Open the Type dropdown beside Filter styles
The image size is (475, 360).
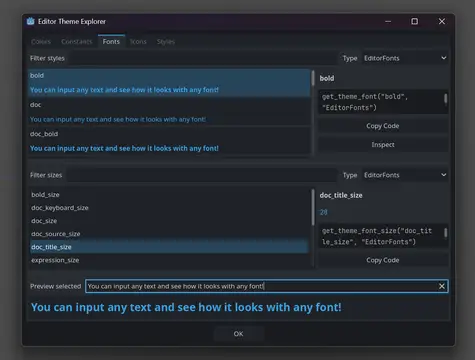click(405, 58)
